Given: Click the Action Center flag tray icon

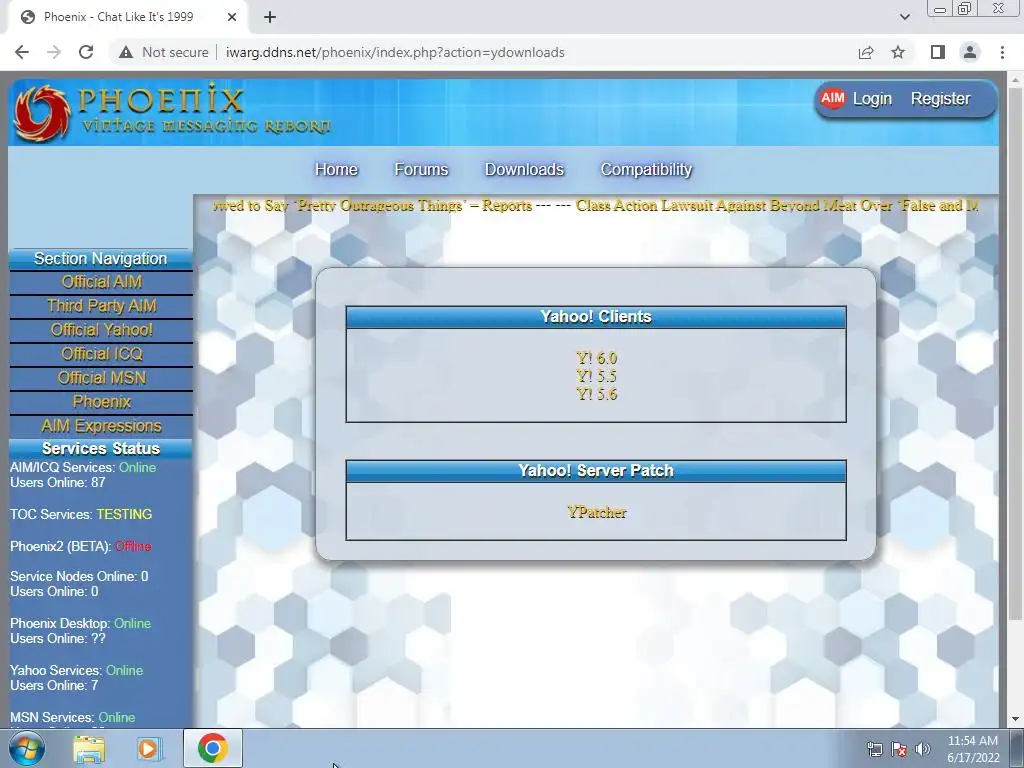Looking at the screenshot, I should pyautogui.click(x=899, y=749).
